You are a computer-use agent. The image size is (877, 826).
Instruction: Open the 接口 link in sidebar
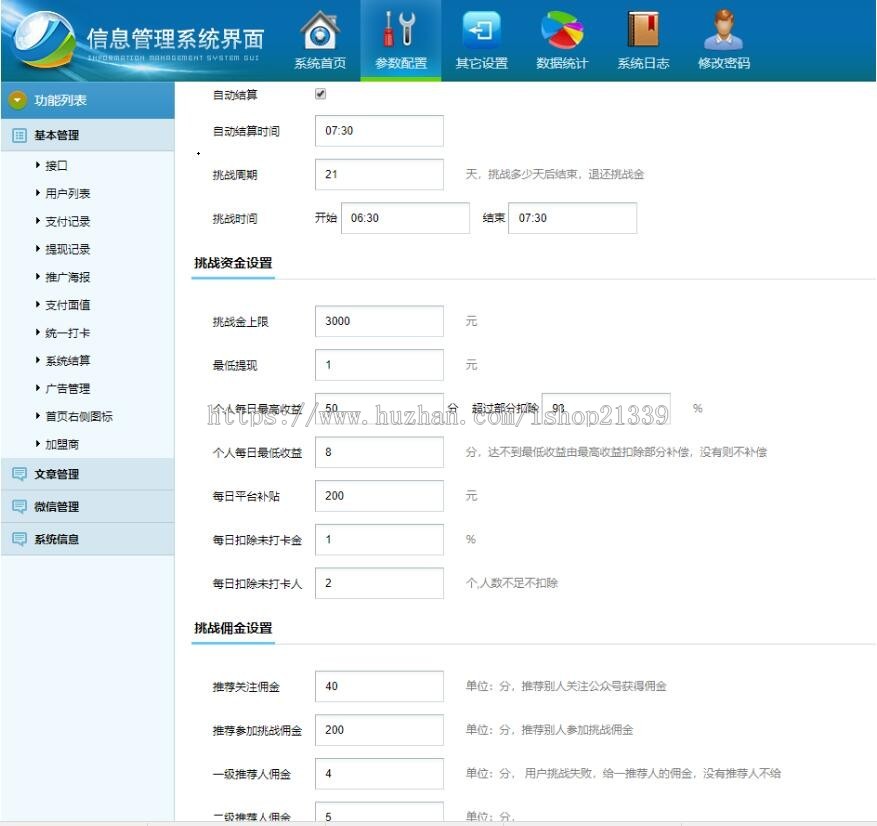[x=56, y=166]
